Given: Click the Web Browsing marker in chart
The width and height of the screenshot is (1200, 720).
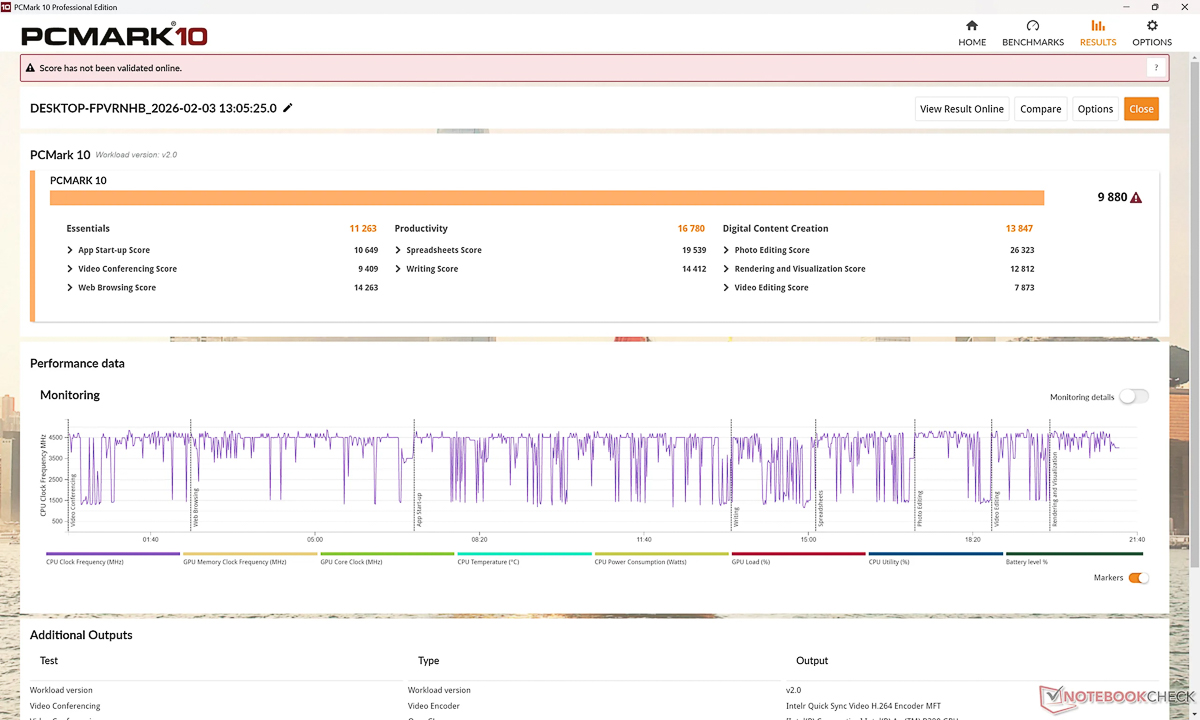Looking at the screenshot, I should [195, 508].
